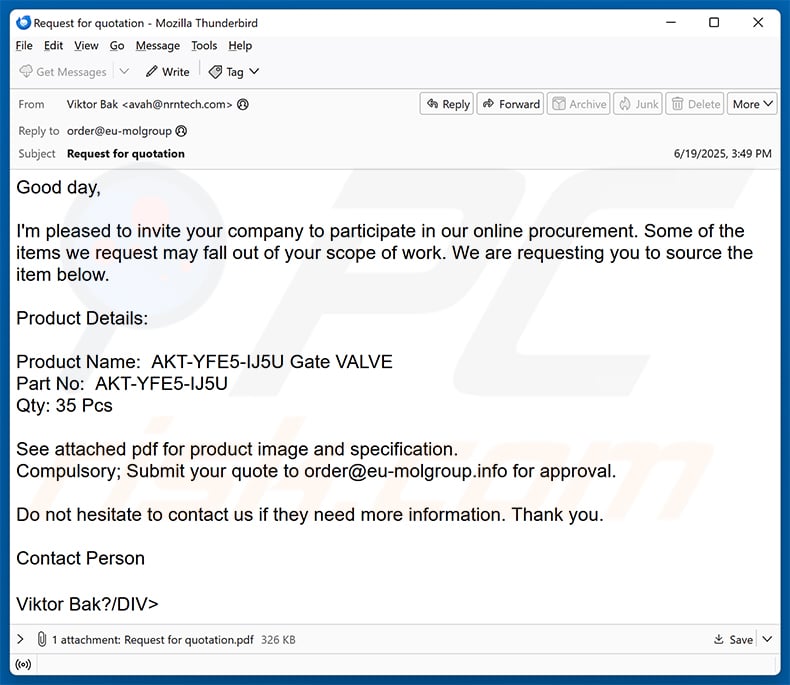Mark message as Junk
The image size is (790, 685).
638,104
